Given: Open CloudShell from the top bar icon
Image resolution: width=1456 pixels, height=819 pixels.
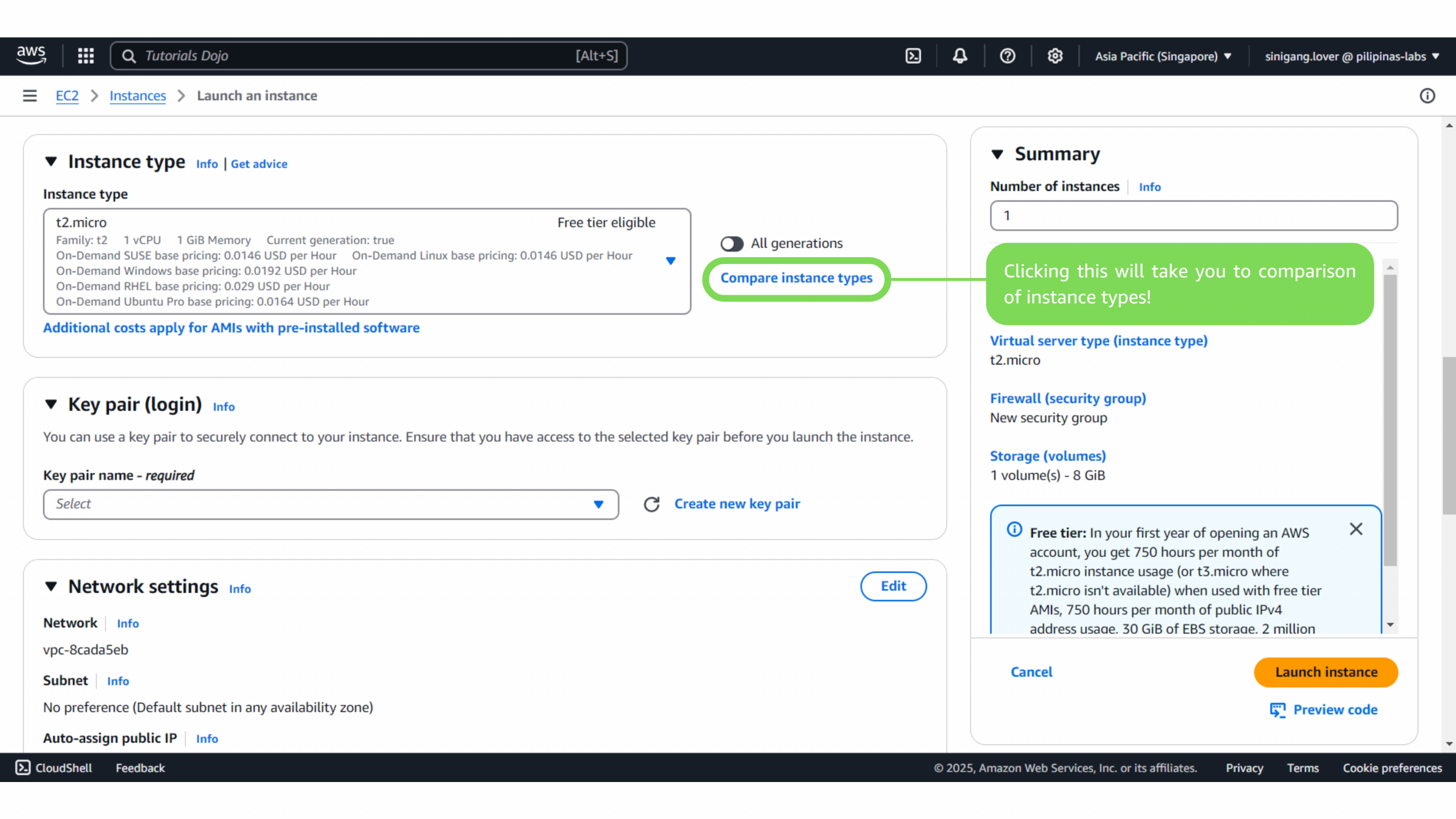Looking at the screenshot, I should pos(913,56).
